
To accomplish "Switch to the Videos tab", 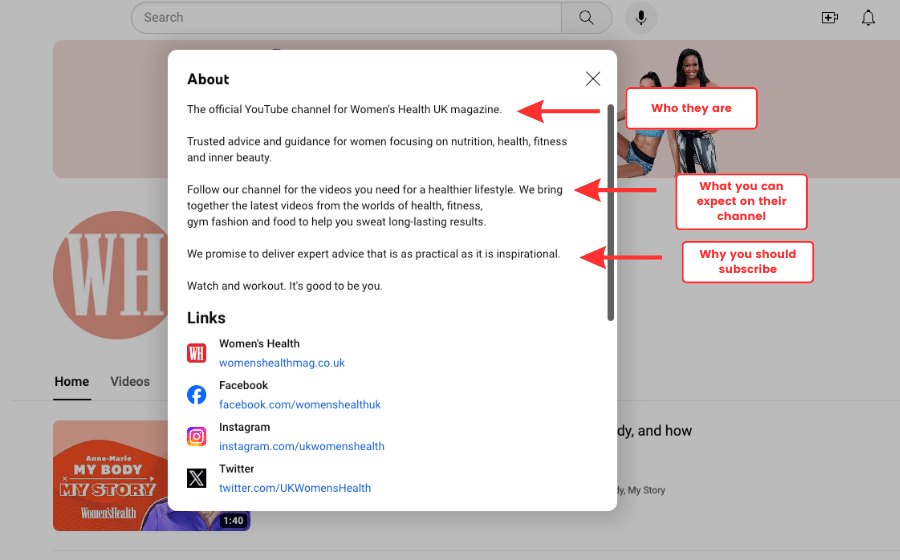I will [130, 381].
